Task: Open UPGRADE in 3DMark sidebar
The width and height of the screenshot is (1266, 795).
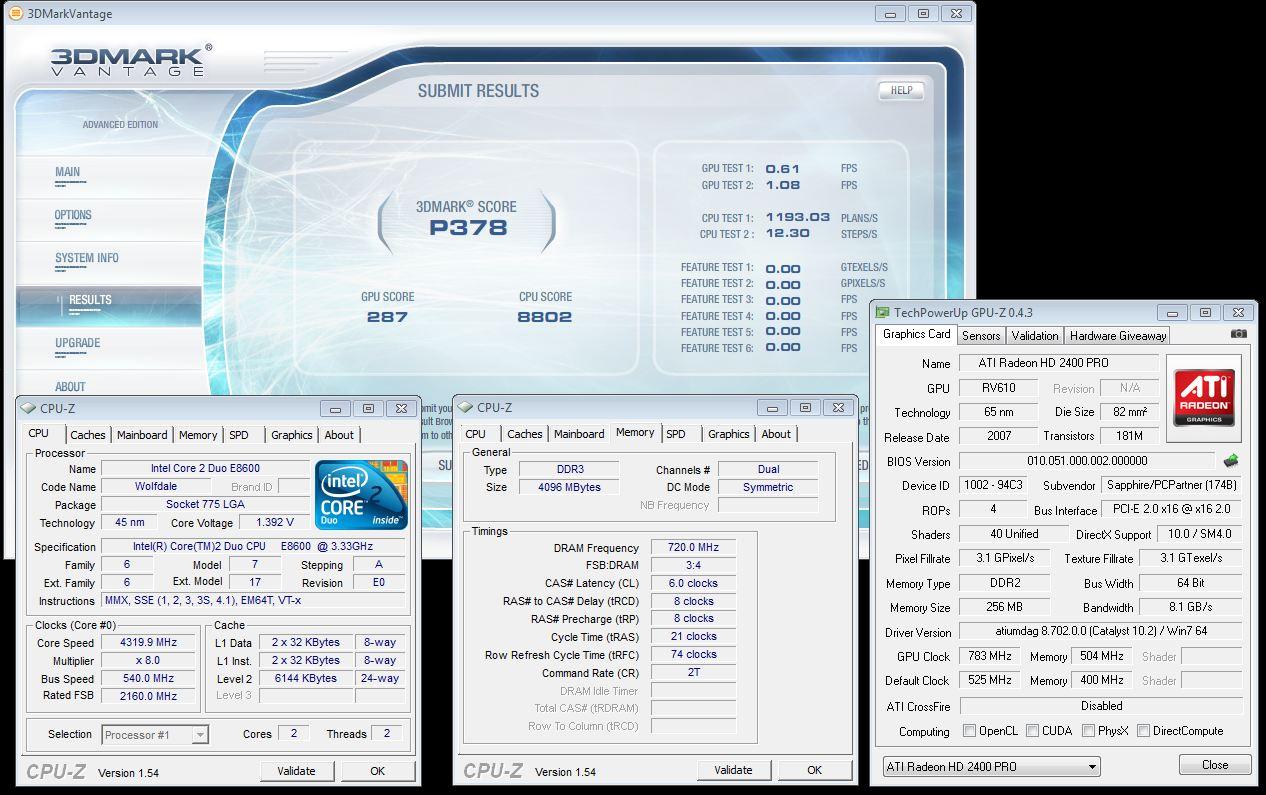Action: coord(78,343)
